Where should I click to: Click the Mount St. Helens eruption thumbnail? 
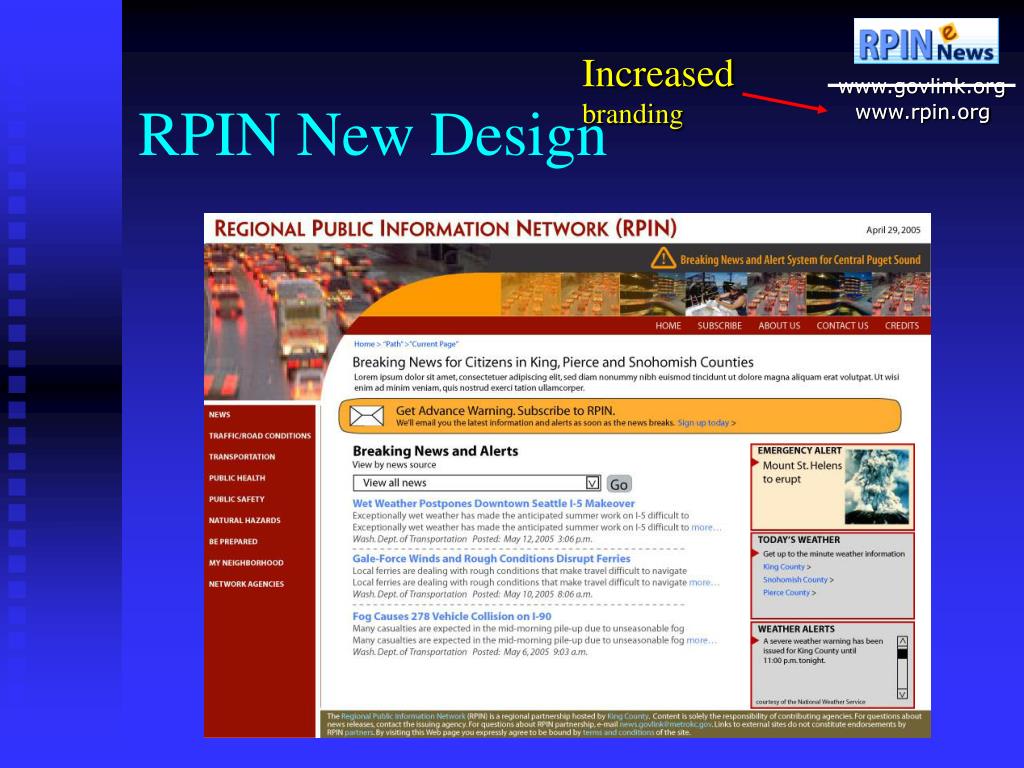(x=876, y=487)
